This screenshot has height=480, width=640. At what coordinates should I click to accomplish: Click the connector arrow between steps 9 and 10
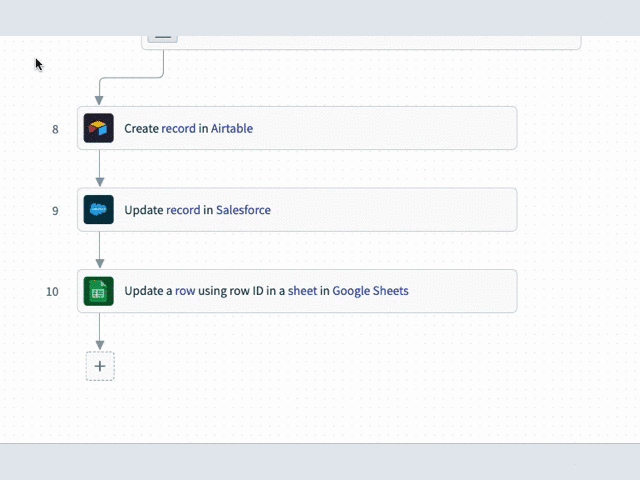click(x=100, y=250)
